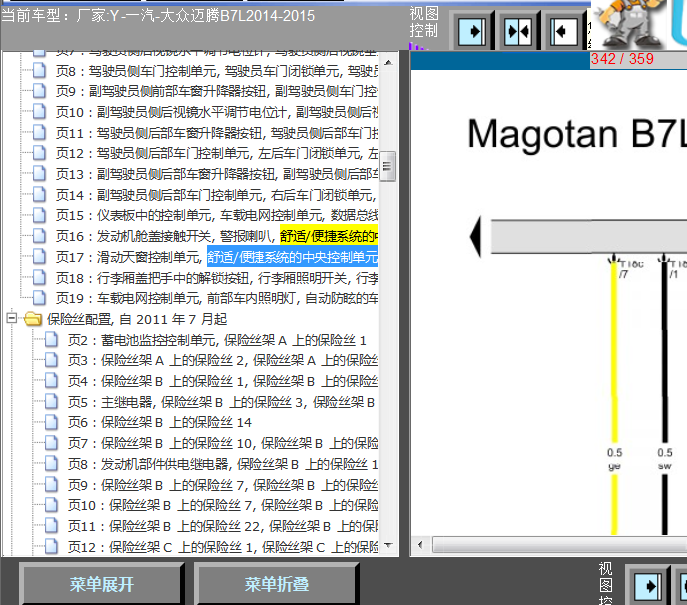
Task: Click the document icon of 页16
Action: coord(39,236)
